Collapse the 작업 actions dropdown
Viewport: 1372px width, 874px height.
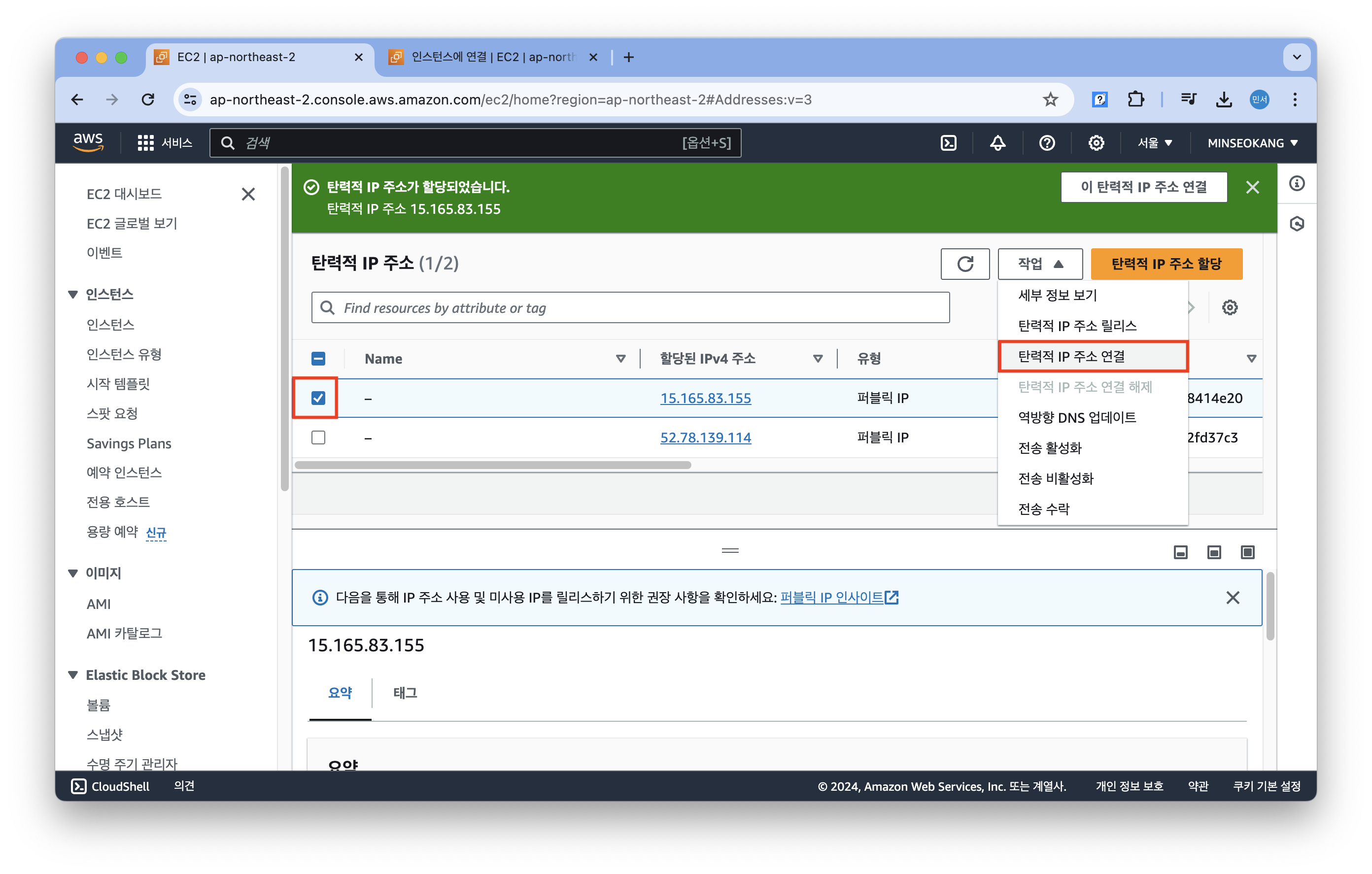pyautogui.click(x=1040, y=264)
